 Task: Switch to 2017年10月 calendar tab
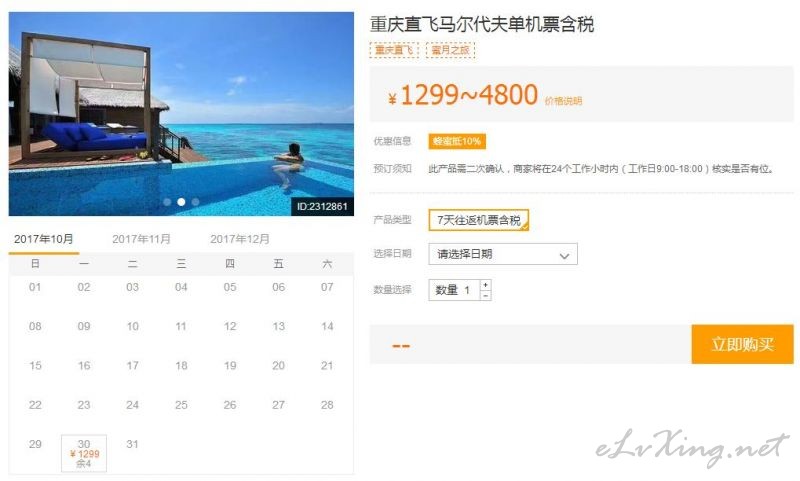tap(44, 239)
